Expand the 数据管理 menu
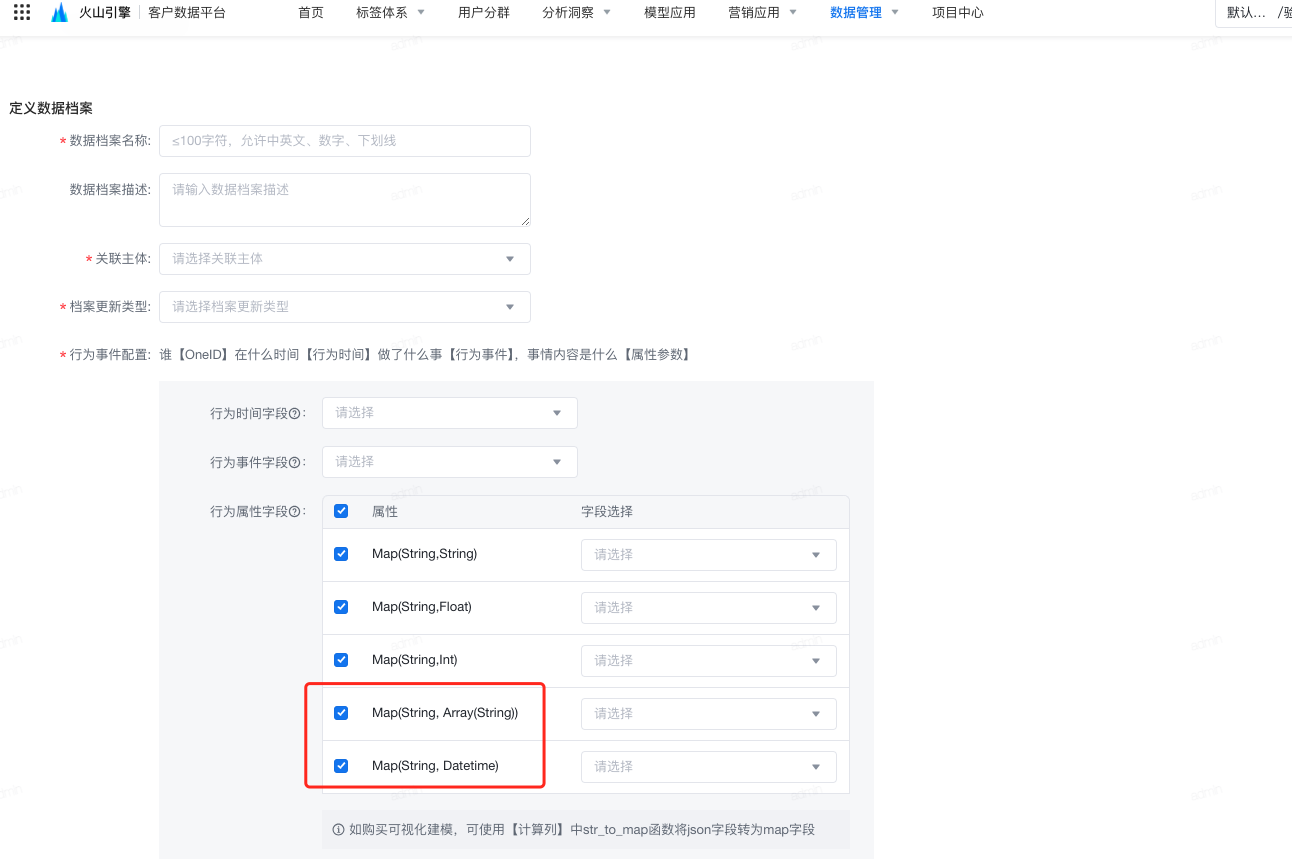Screen dimensions: 1292x859 (x=864, y=13)
